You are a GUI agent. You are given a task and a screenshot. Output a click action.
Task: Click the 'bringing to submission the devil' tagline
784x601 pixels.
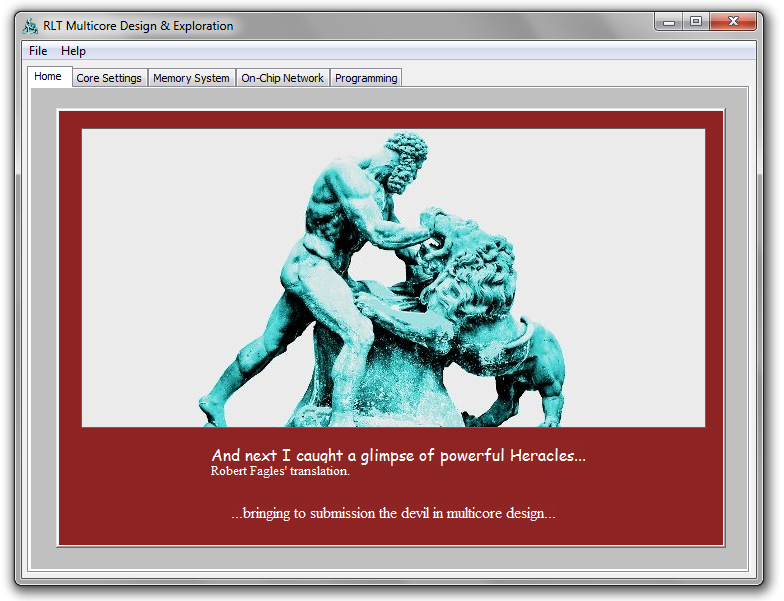[394, 514]
